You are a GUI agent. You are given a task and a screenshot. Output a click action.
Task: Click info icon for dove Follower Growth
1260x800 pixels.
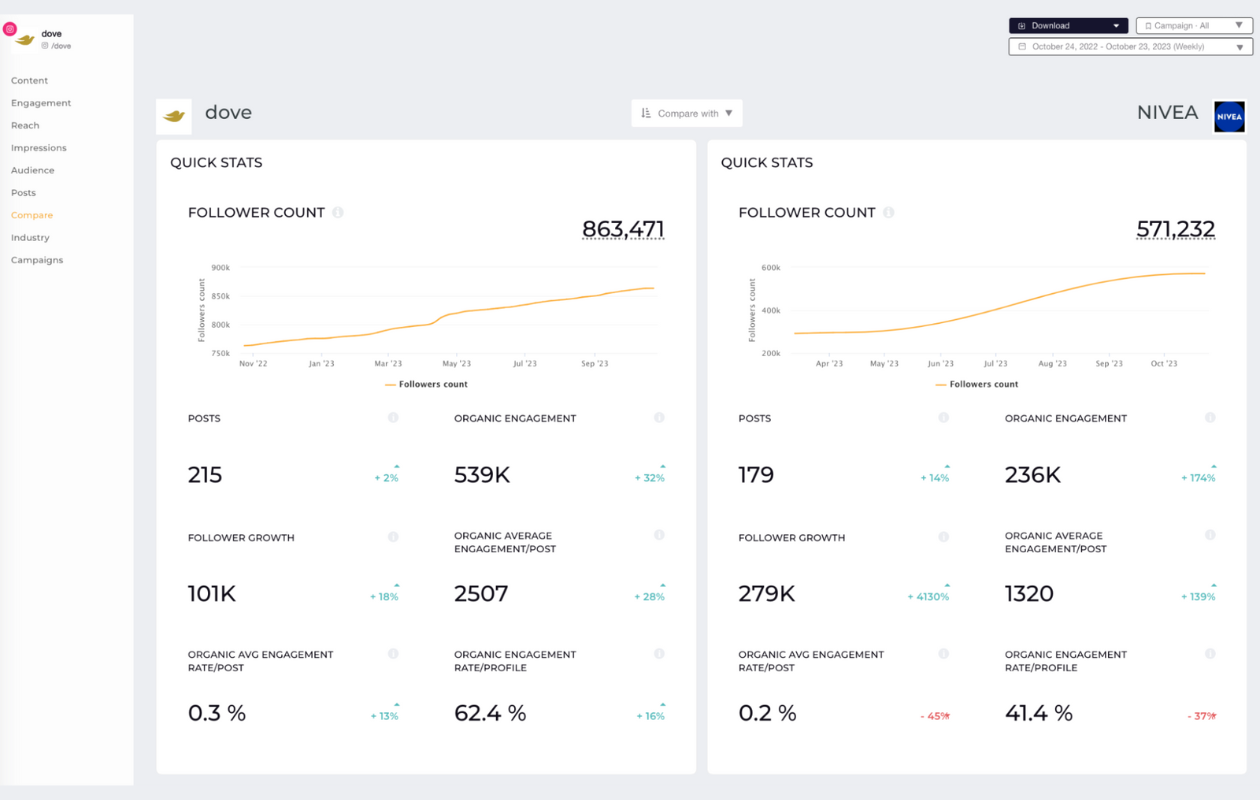[x=393, y=536]
